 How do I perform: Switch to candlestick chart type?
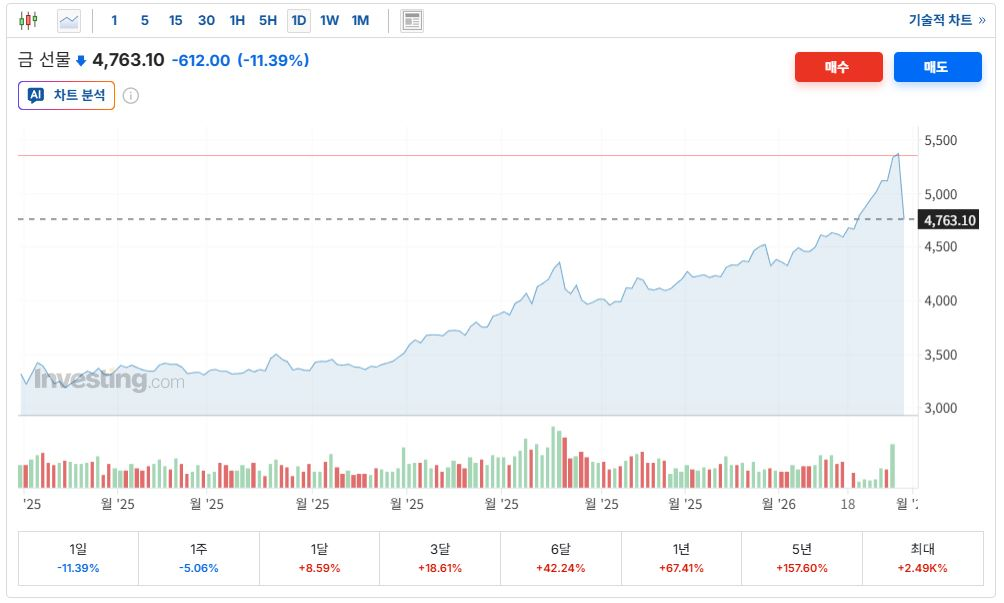point(28,20)
